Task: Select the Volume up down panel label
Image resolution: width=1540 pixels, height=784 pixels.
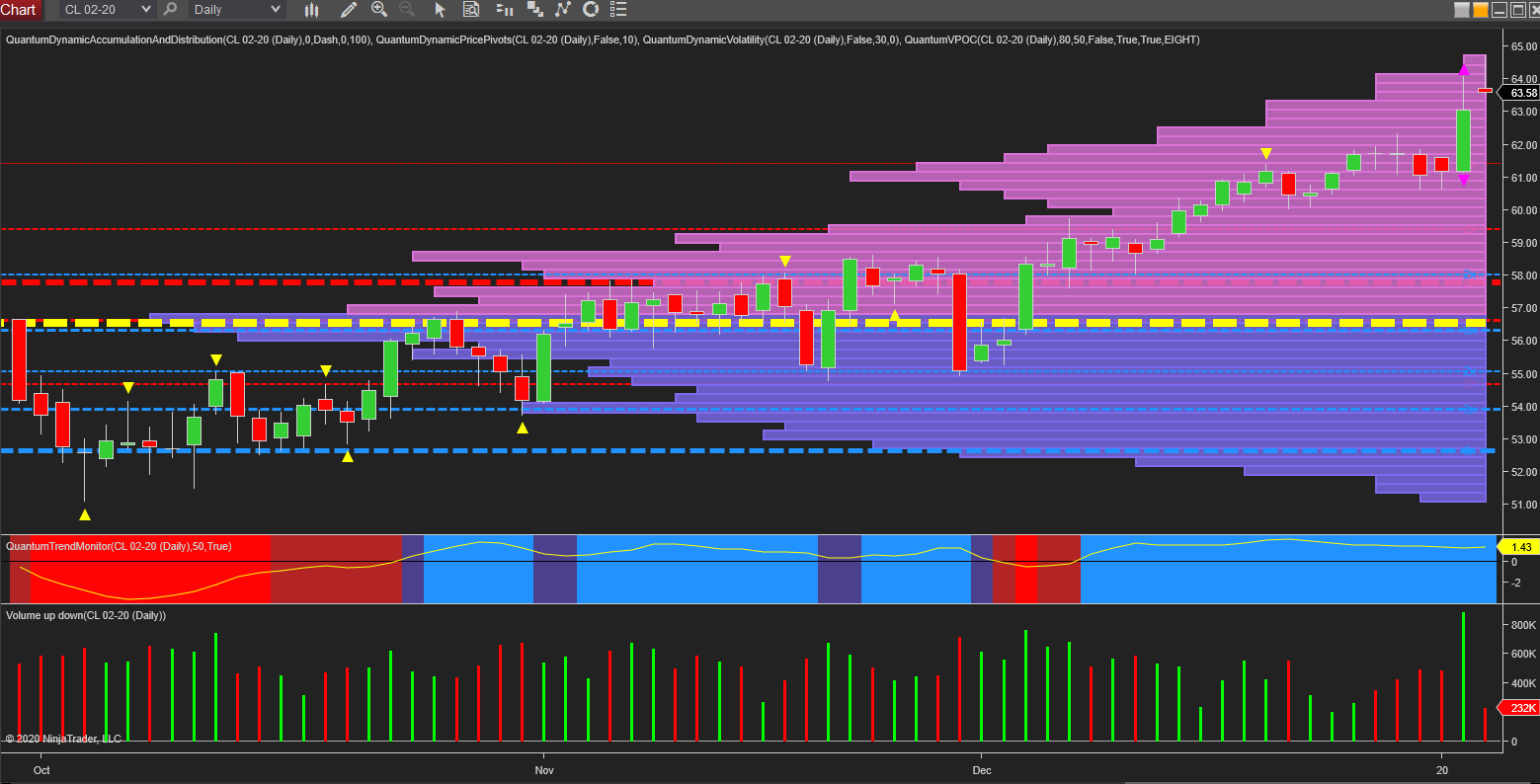Action: tap(86, 615)
